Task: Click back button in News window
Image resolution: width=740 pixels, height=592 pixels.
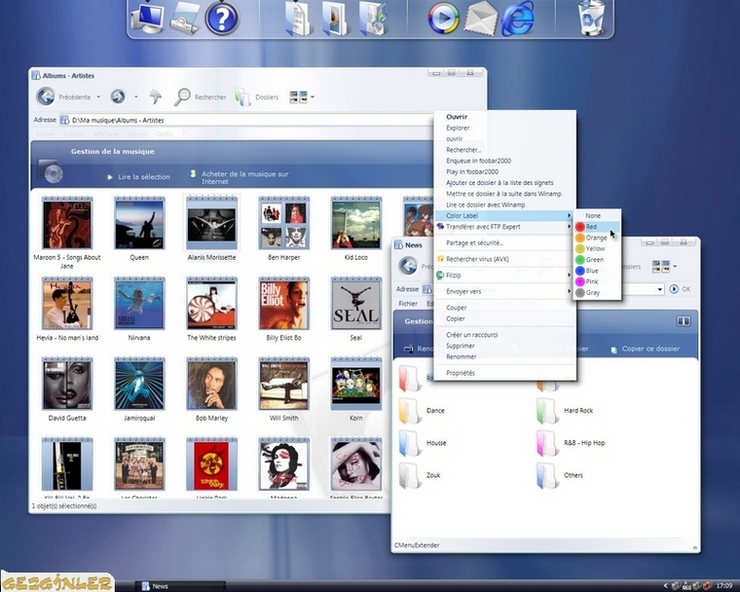Action: coord(408,265)
